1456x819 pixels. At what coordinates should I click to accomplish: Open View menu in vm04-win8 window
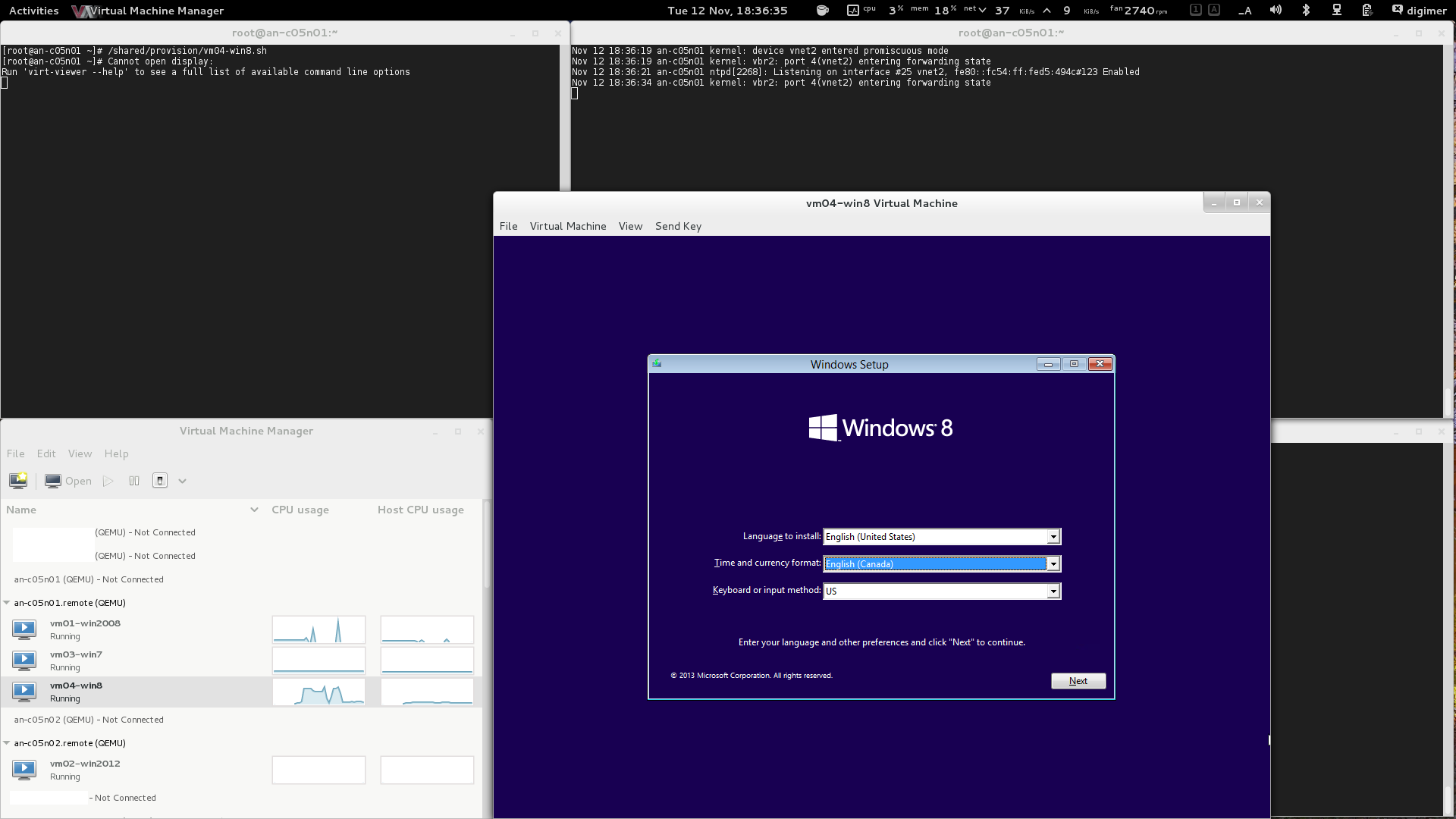tap(630, 226)
